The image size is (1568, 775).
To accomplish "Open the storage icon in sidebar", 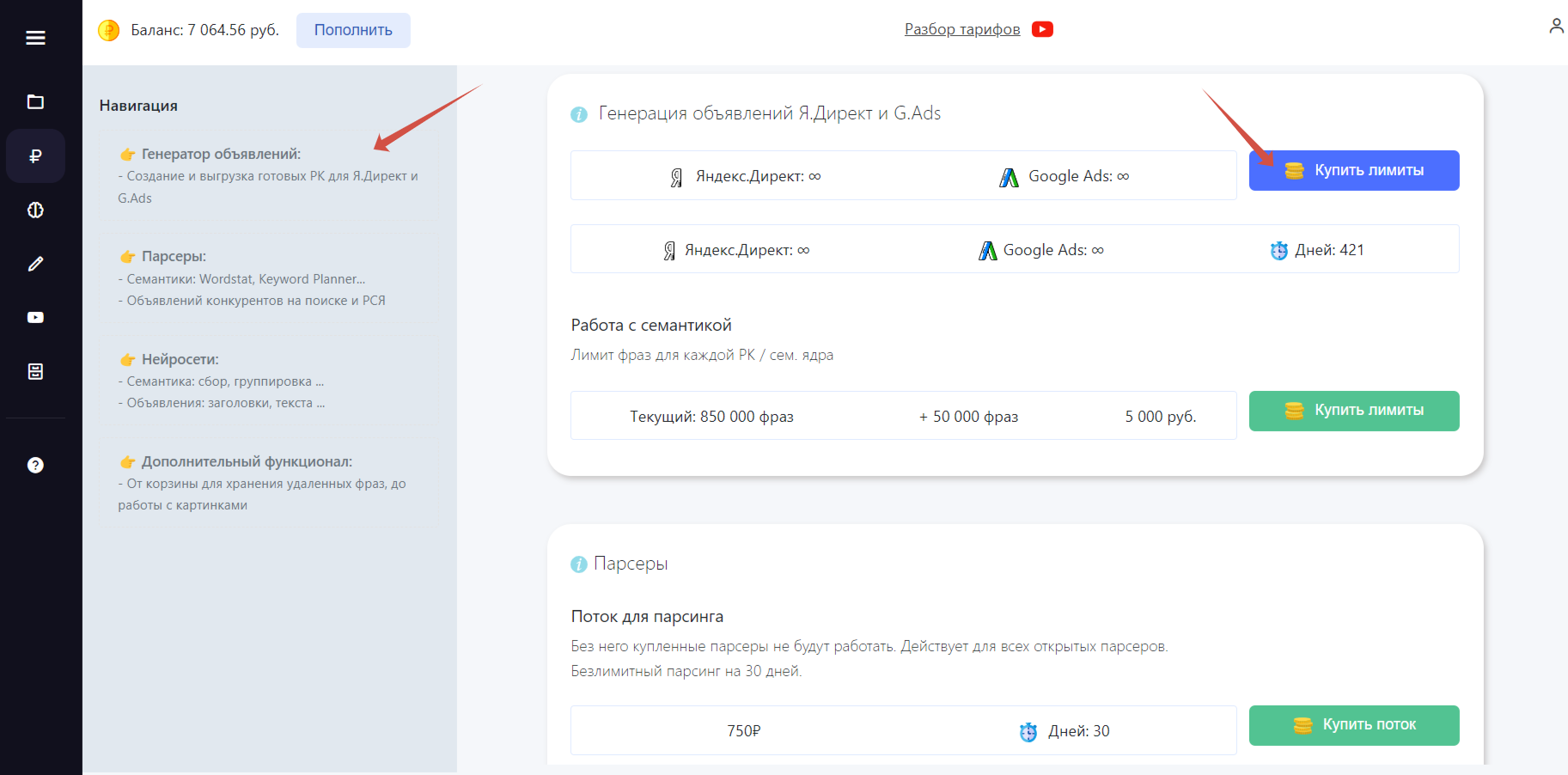I will (35, 371).
